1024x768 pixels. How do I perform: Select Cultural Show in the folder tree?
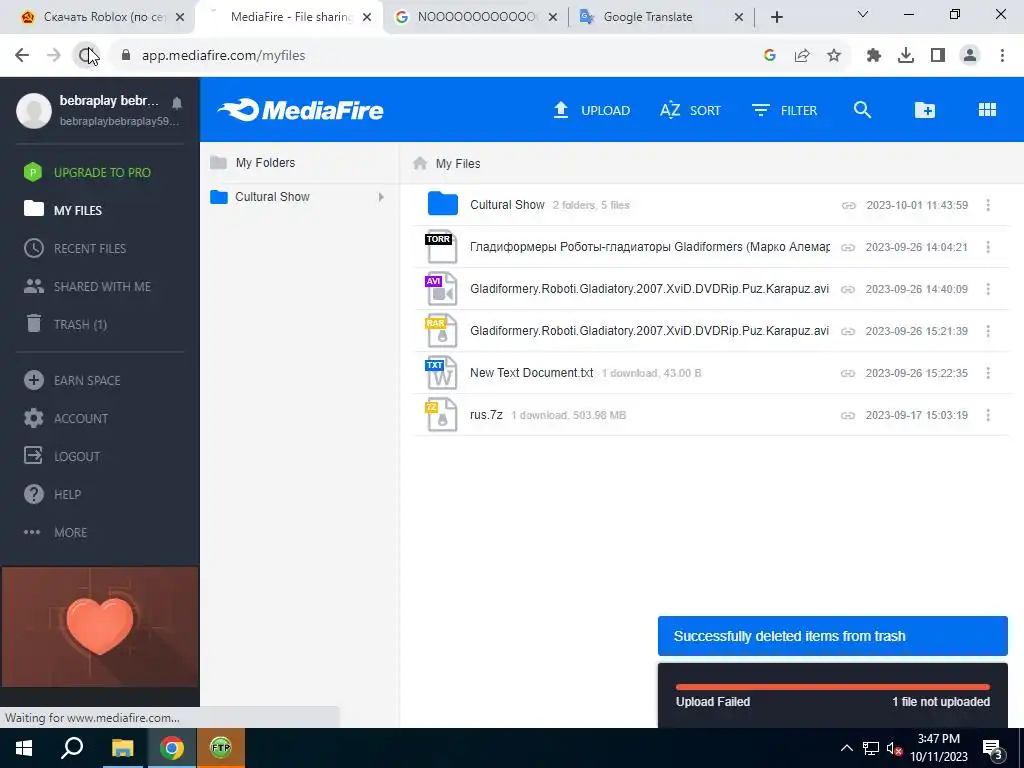(272, 197)
